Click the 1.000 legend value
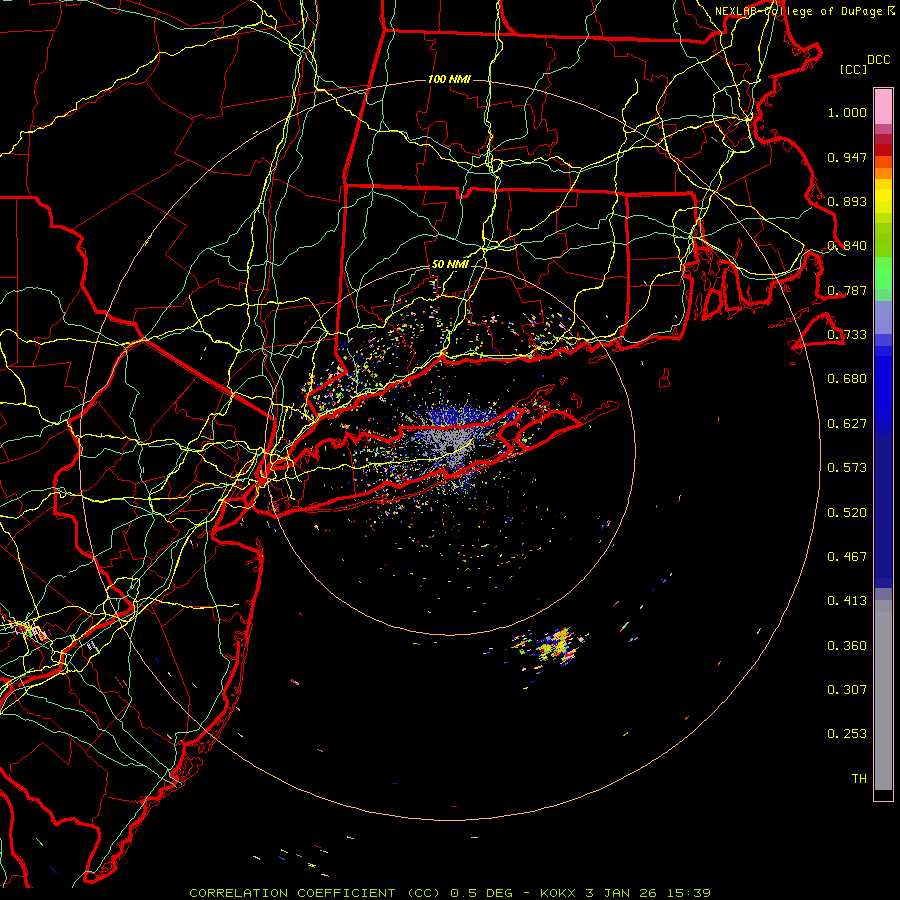 click(847, 112)
